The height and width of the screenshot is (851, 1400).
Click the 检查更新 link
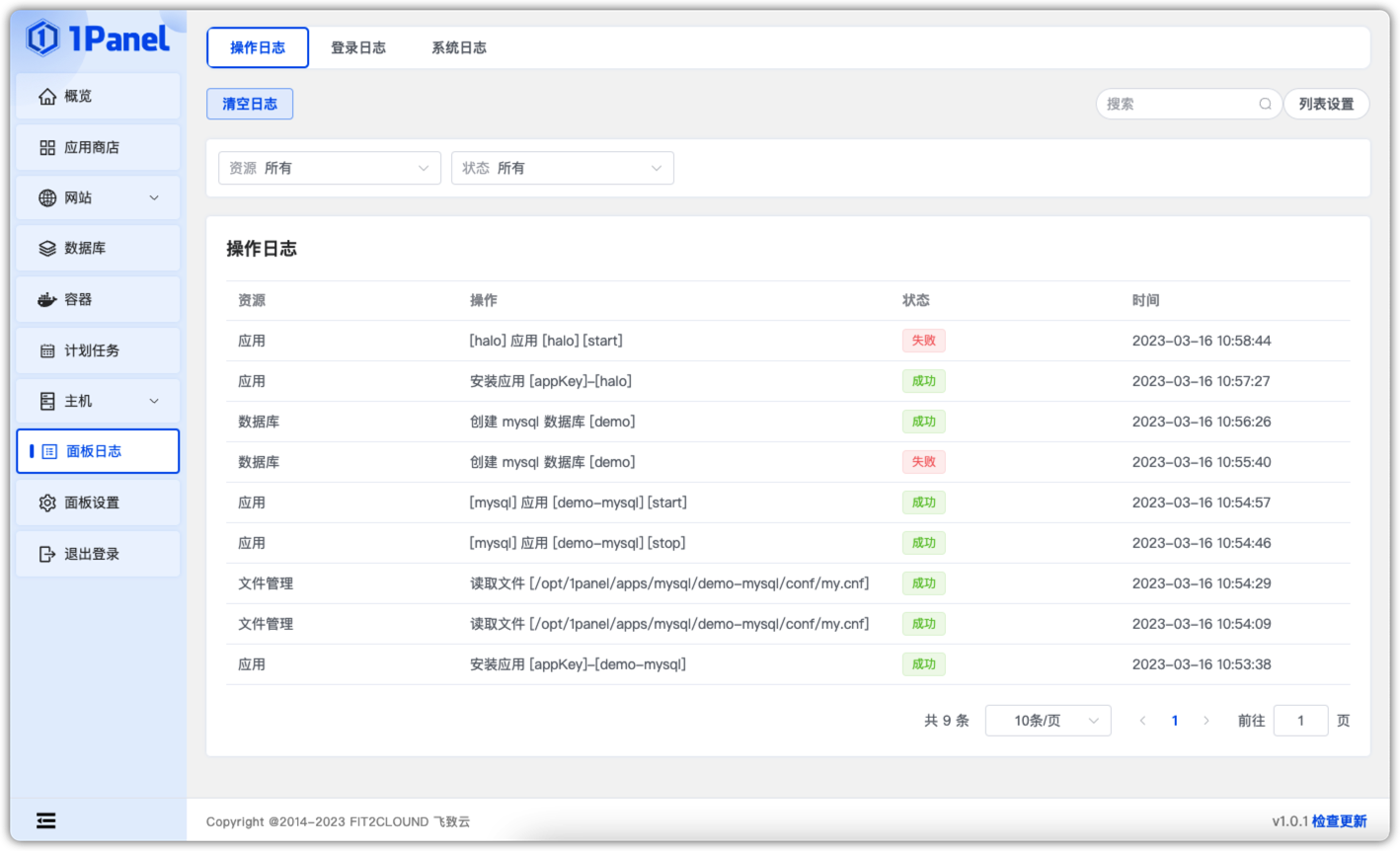pyautogui.click(x=1340, y=821)
